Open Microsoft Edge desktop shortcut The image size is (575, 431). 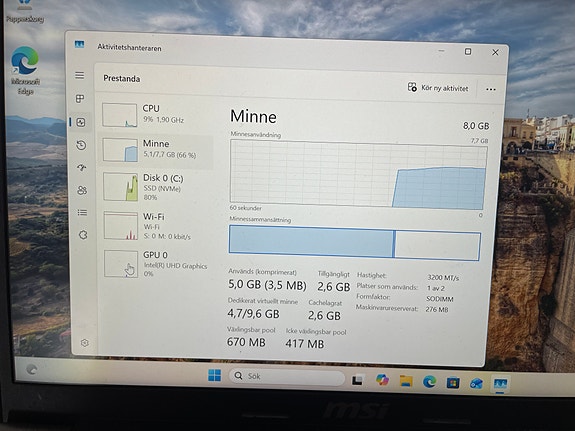25,70
